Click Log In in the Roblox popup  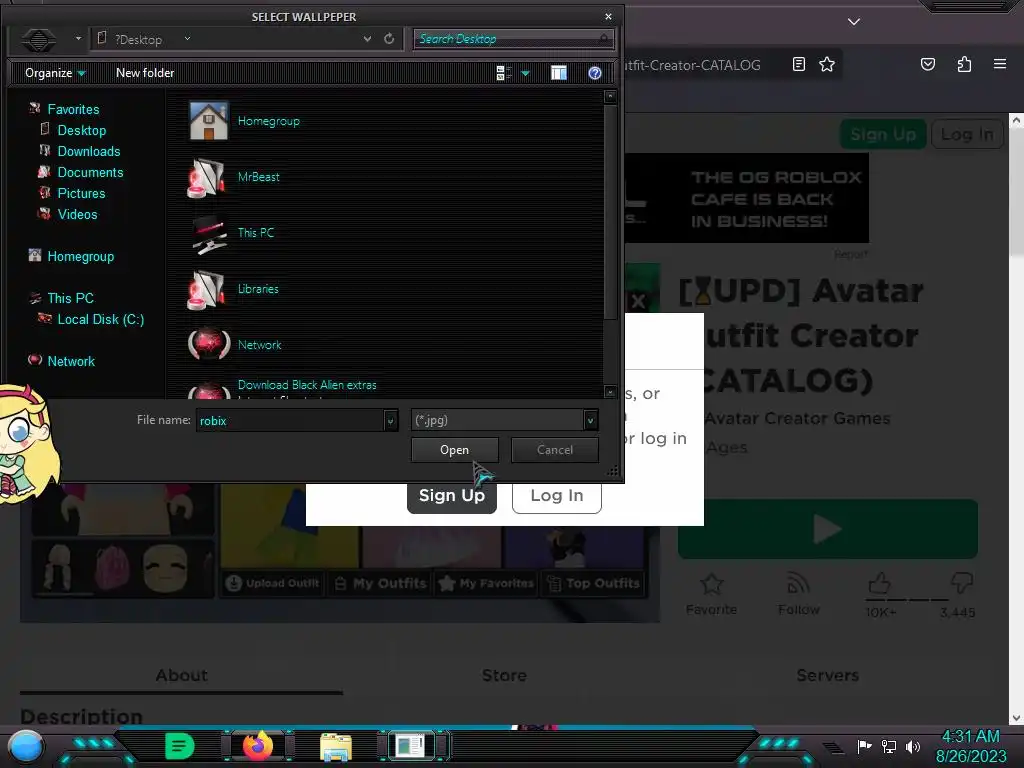tap(556, 496)
